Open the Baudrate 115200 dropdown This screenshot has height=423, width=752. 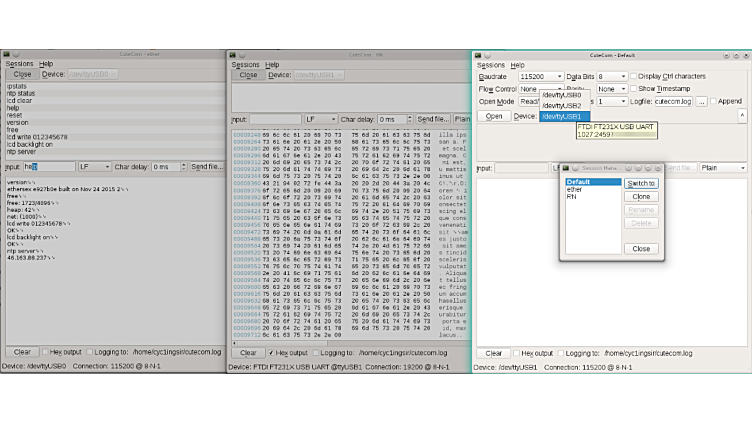pos(540,76)
